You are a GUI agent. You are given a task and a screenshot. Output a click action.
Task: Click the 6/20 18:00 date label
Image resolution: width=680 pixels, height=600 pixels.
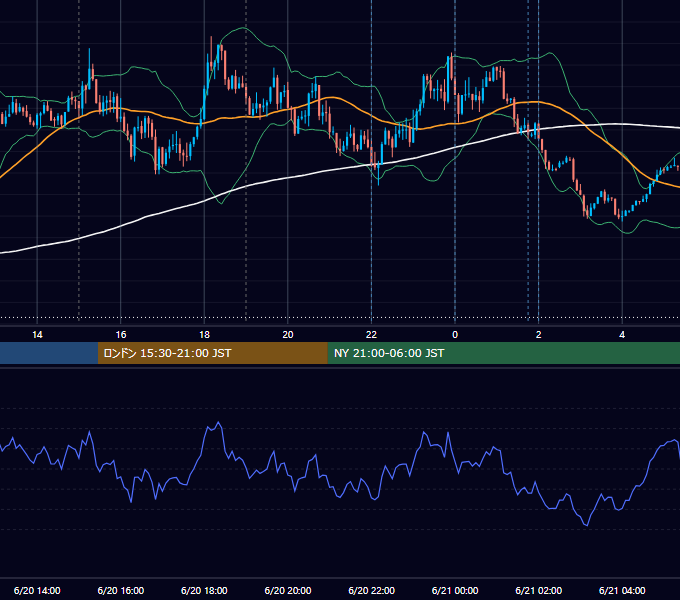(204, 590)
